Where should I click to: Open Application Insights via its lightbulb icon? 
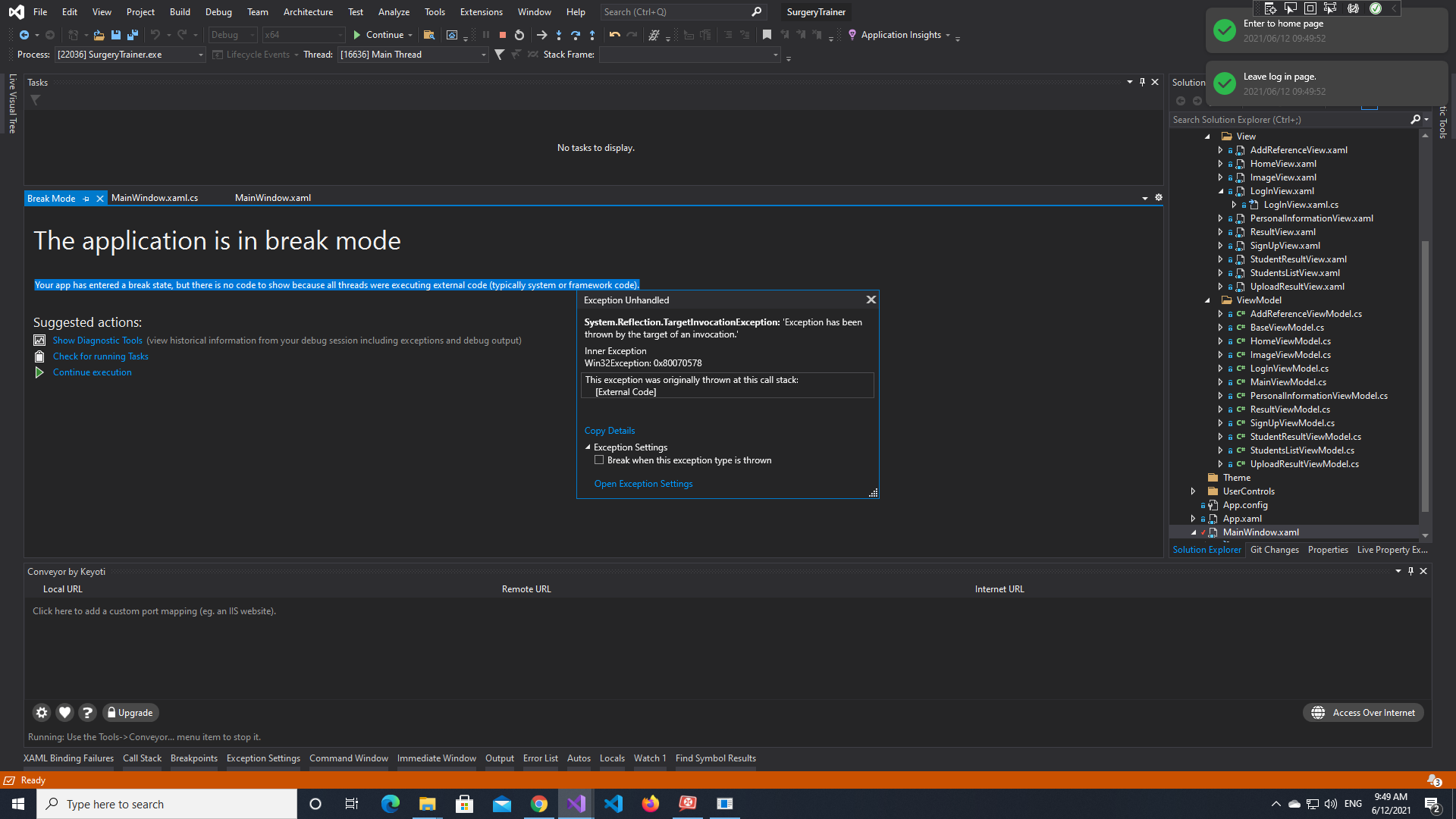pyautogui.click(x=852, y=35)
